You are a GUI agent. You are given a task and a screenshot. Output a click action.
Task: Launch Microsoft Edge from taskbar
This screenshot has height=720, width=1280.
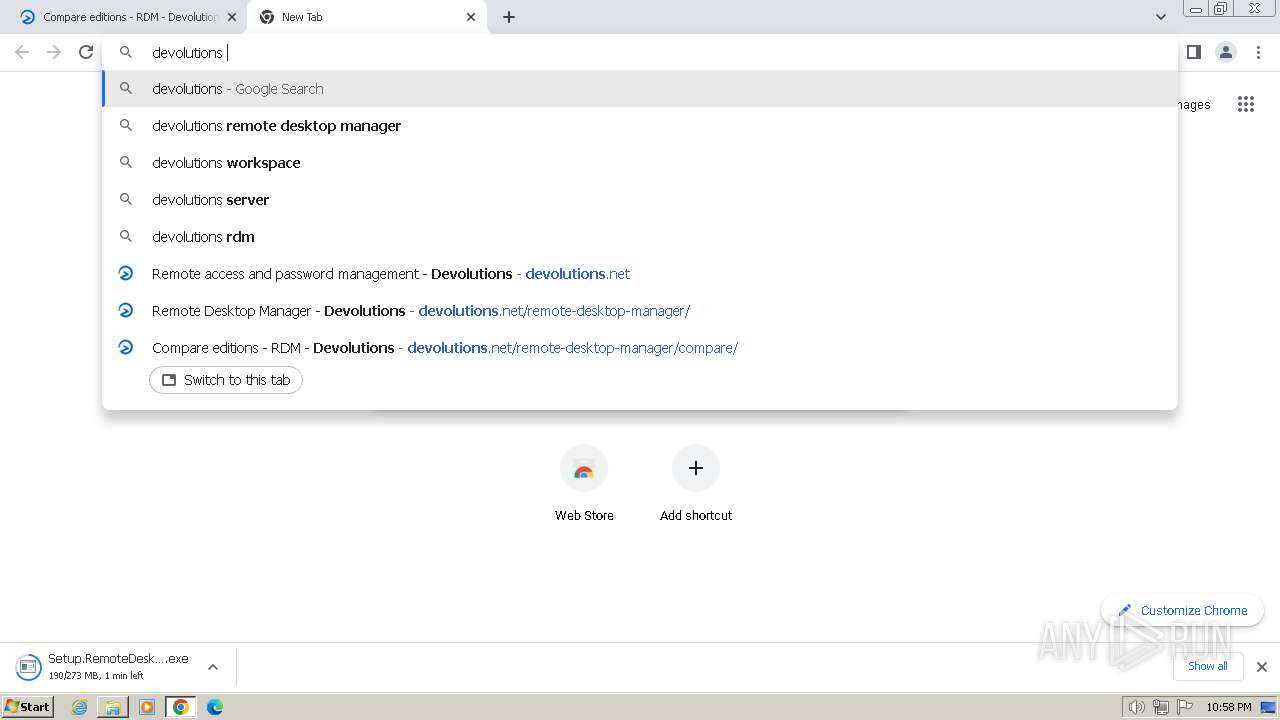(215, 707)
